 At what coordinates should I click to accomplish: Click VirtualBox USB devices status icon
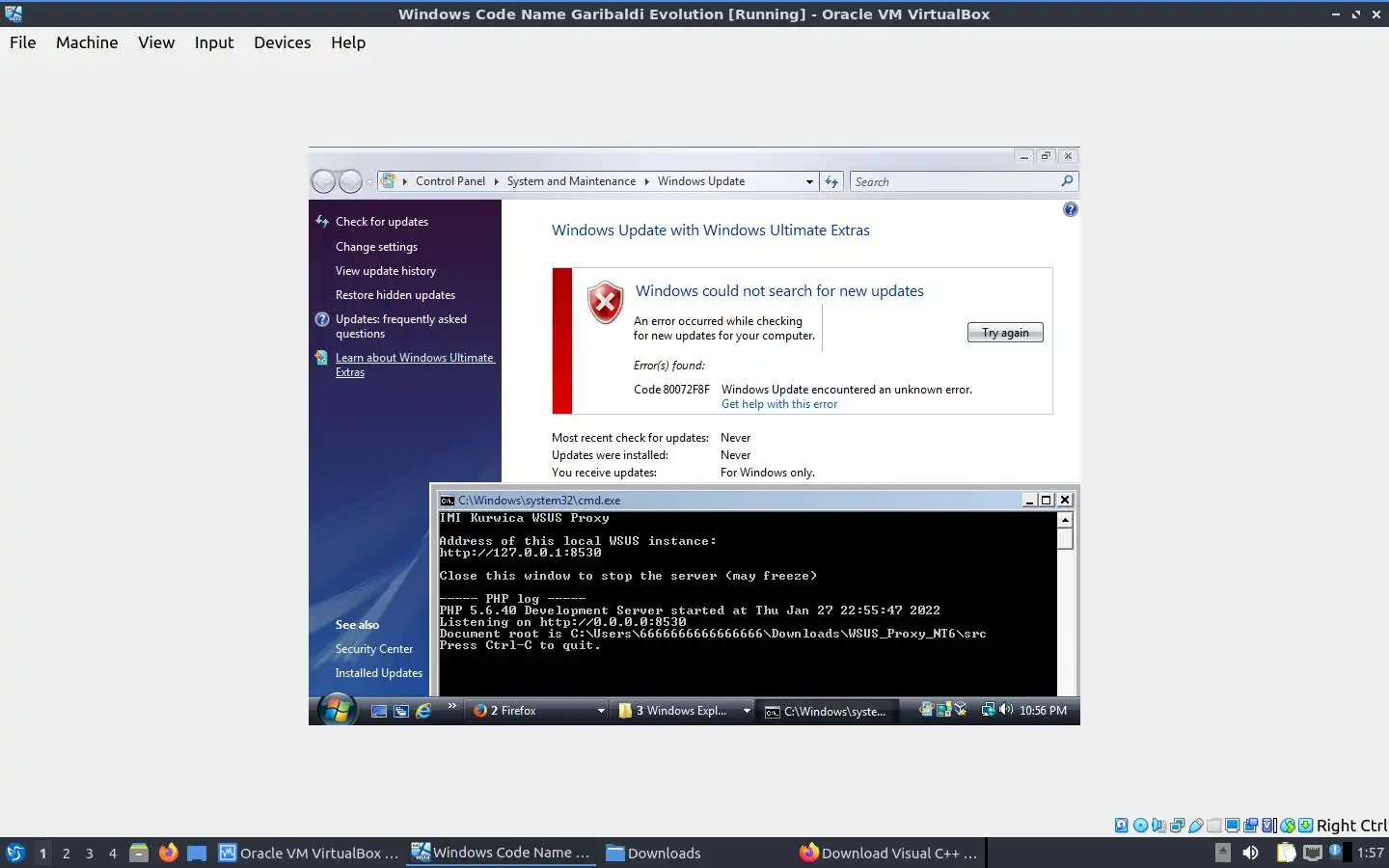coord(1195,826)
